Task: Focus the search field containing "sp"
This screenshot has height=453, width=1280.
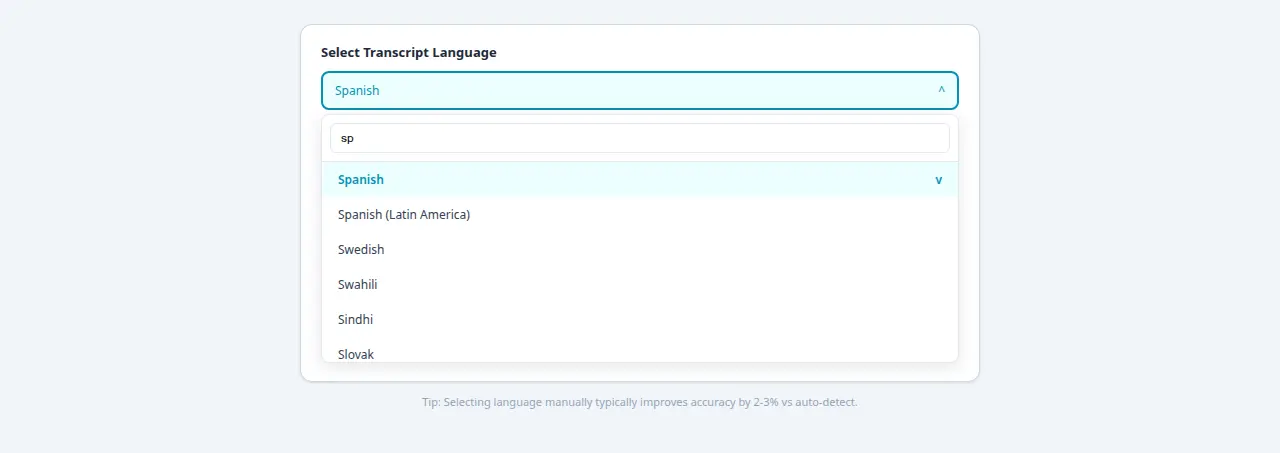Action: pos(639,138)
